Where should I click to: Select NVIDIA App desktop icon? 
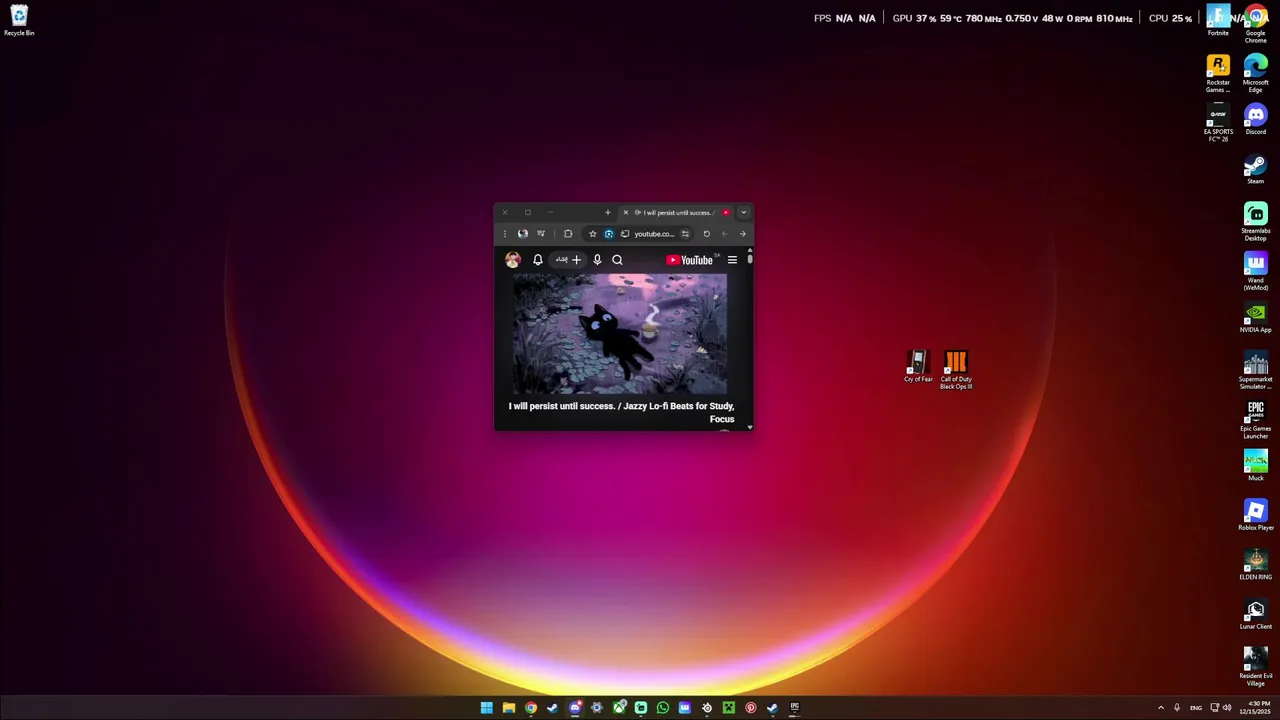click(1255, 317)
